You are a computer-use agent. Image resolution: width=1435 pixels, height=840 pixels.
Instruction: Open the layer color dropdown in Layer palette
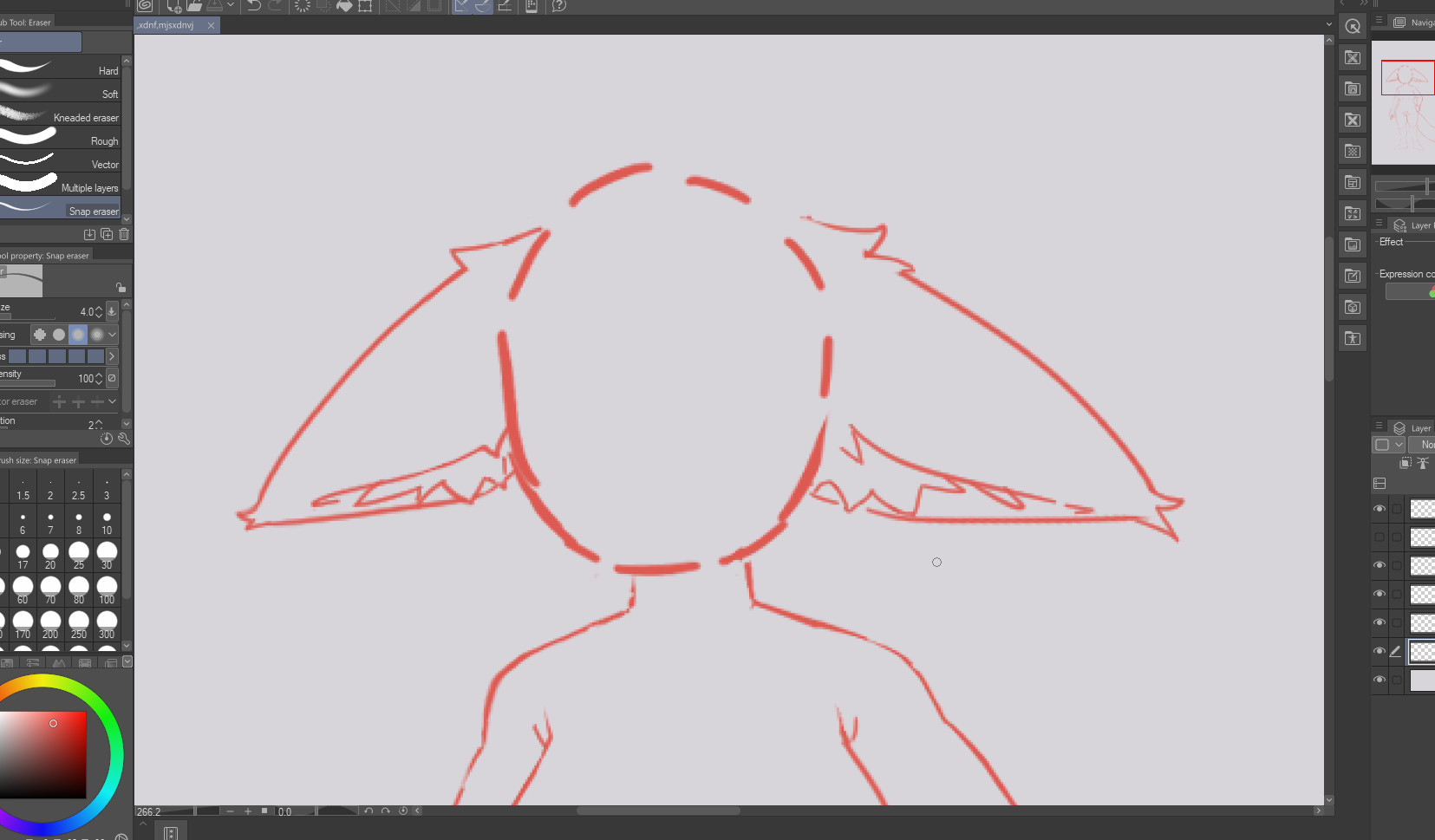coord(1389,445)
